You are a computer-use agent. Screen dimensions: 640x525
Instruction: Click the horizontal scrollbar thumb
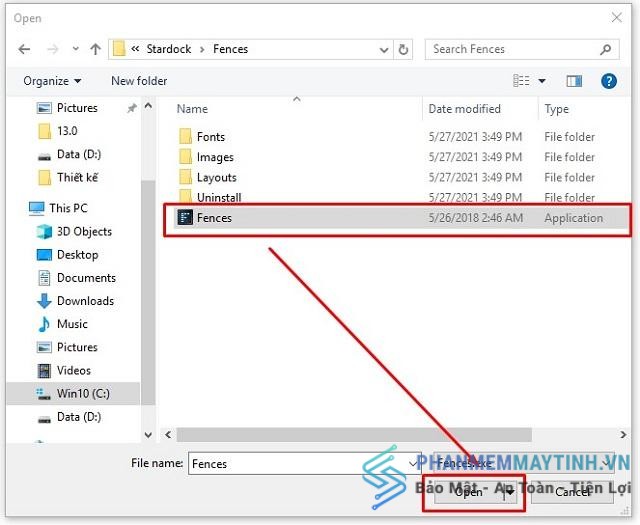click(354, 435)
